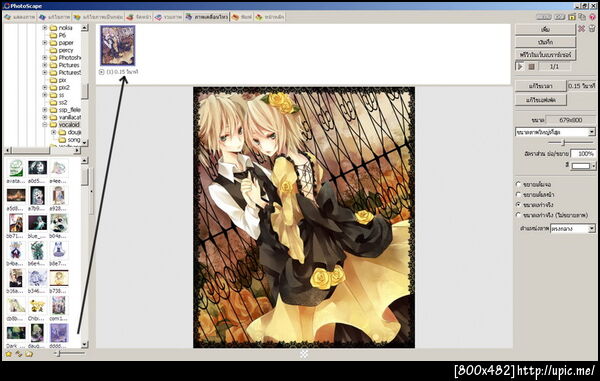Click the folder tree scroll-right arrow
This screenshot has width=600, height=381.
coord(77,150)
